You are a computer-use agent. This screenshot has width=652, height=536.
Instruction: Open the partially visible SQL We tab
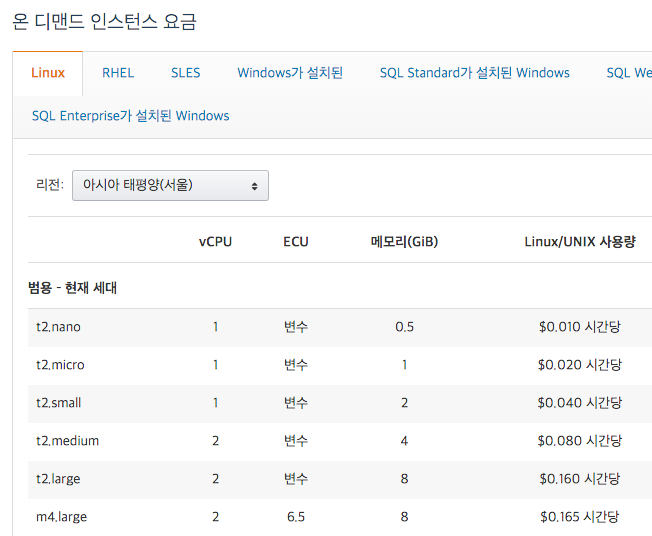[x=629, y=73]
